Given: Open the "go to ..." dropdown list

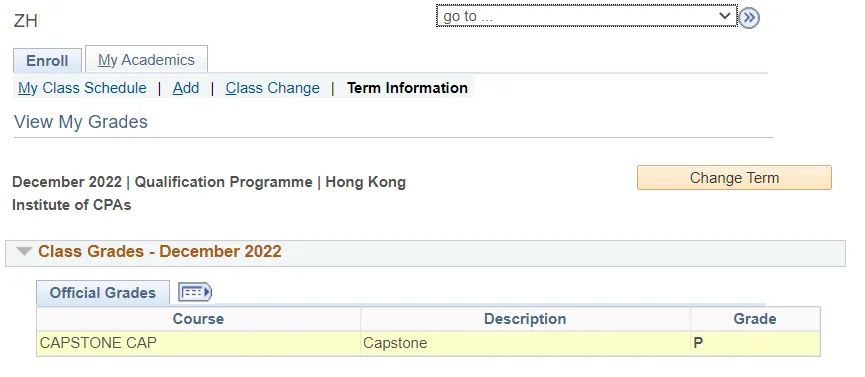Looking at the screenshot, I should (586, 16).
